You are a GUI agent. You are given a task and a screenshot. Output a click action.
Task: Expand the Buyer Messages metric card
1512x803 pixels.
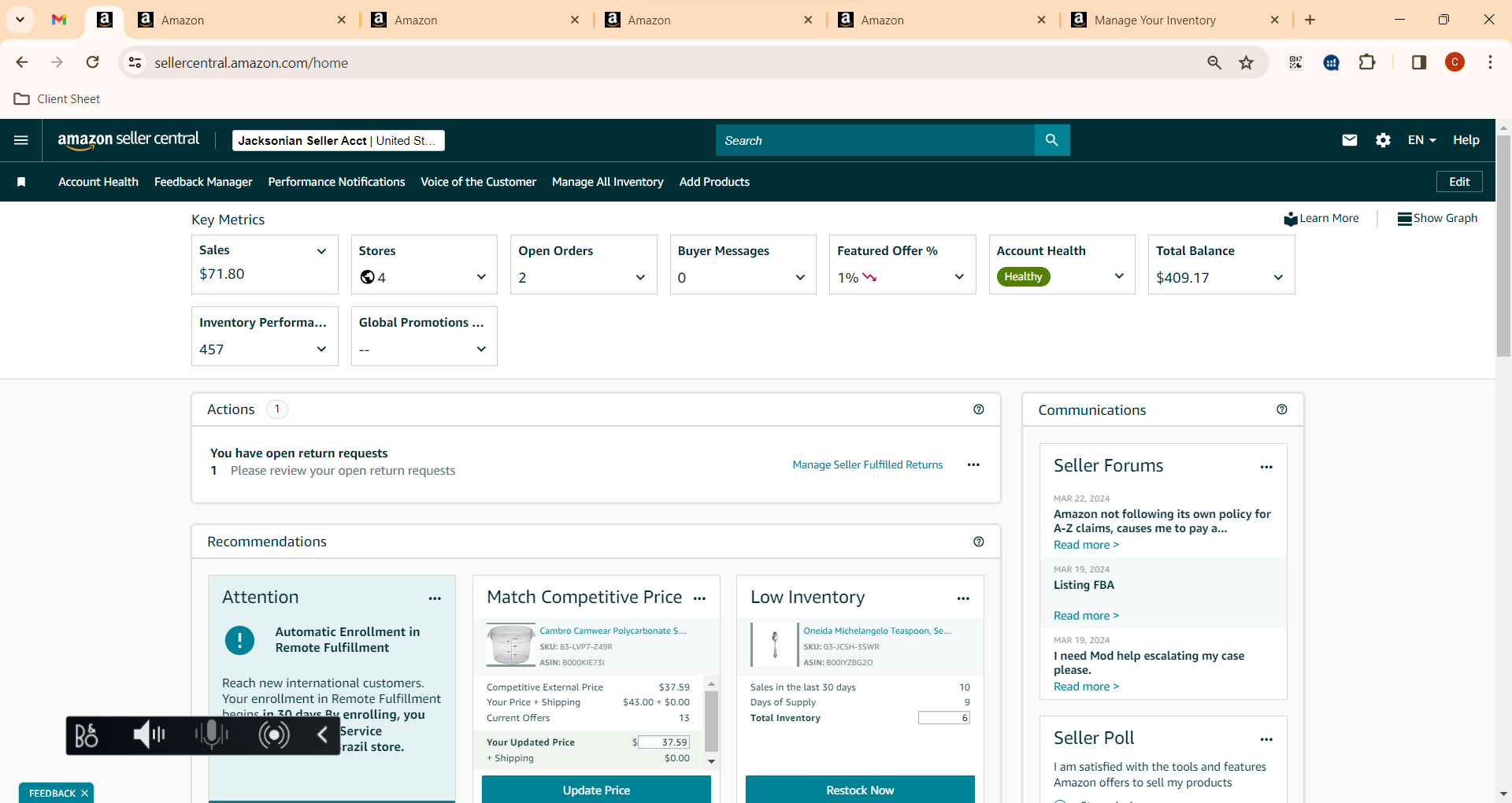point(800,277)
